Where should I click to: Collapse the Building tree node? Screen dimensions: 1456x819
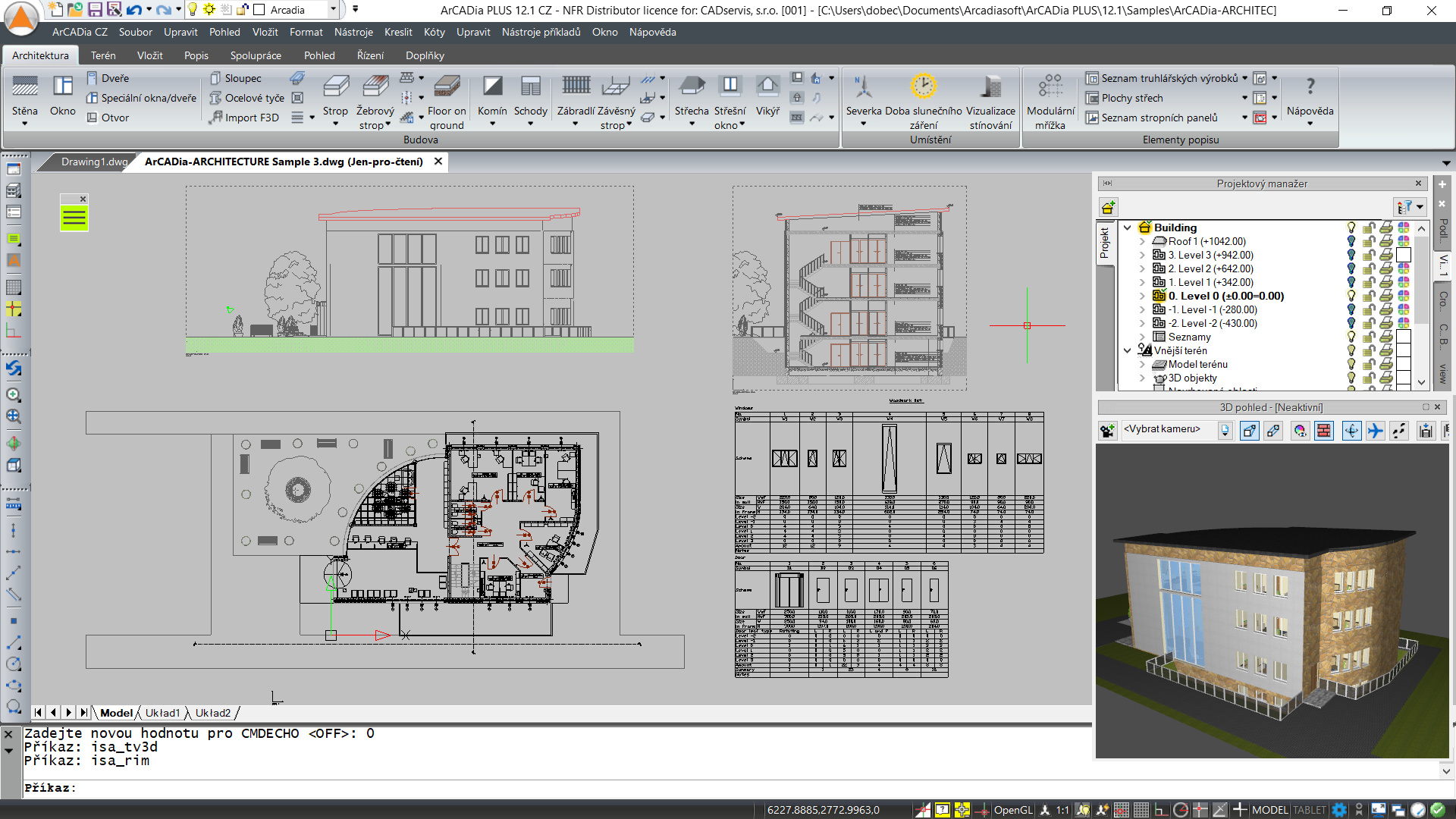coord(1128,227)
